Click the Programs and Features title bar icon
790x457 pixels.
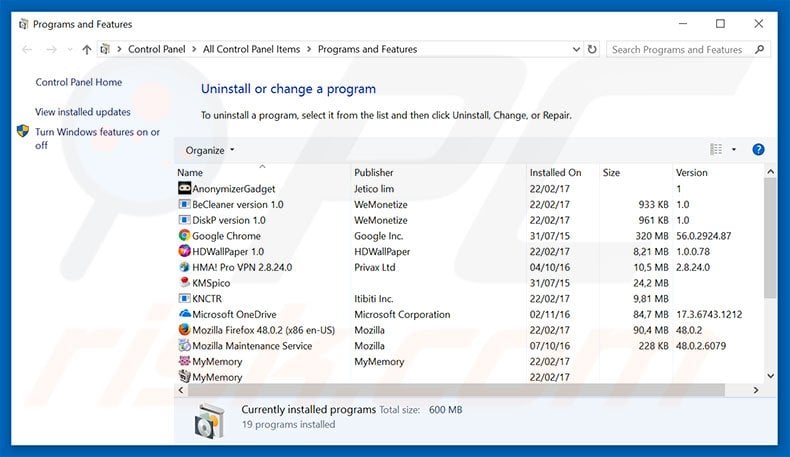click(x=23, y=24)
